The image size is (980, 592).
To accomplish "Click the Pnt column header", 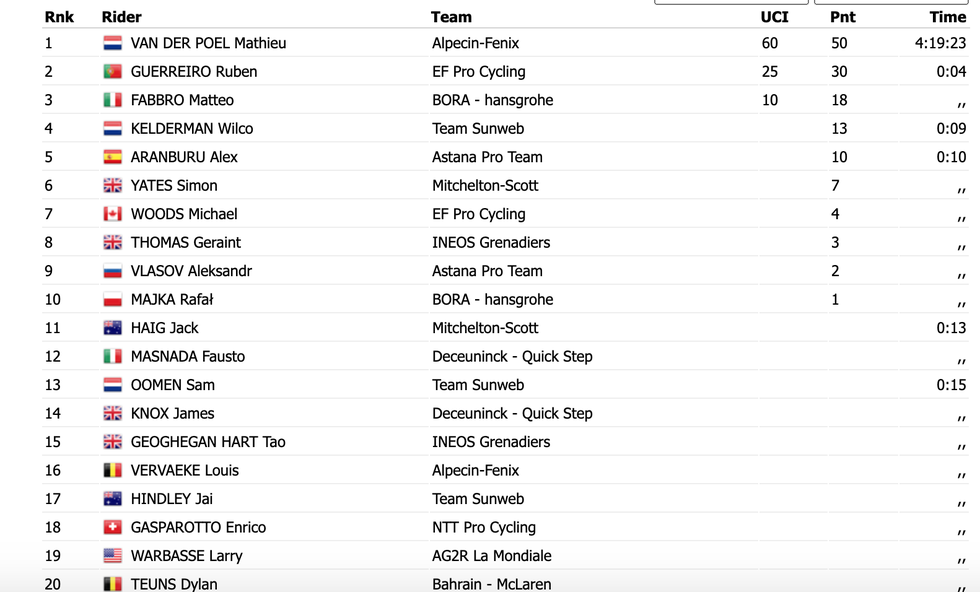I will (842, 17).
